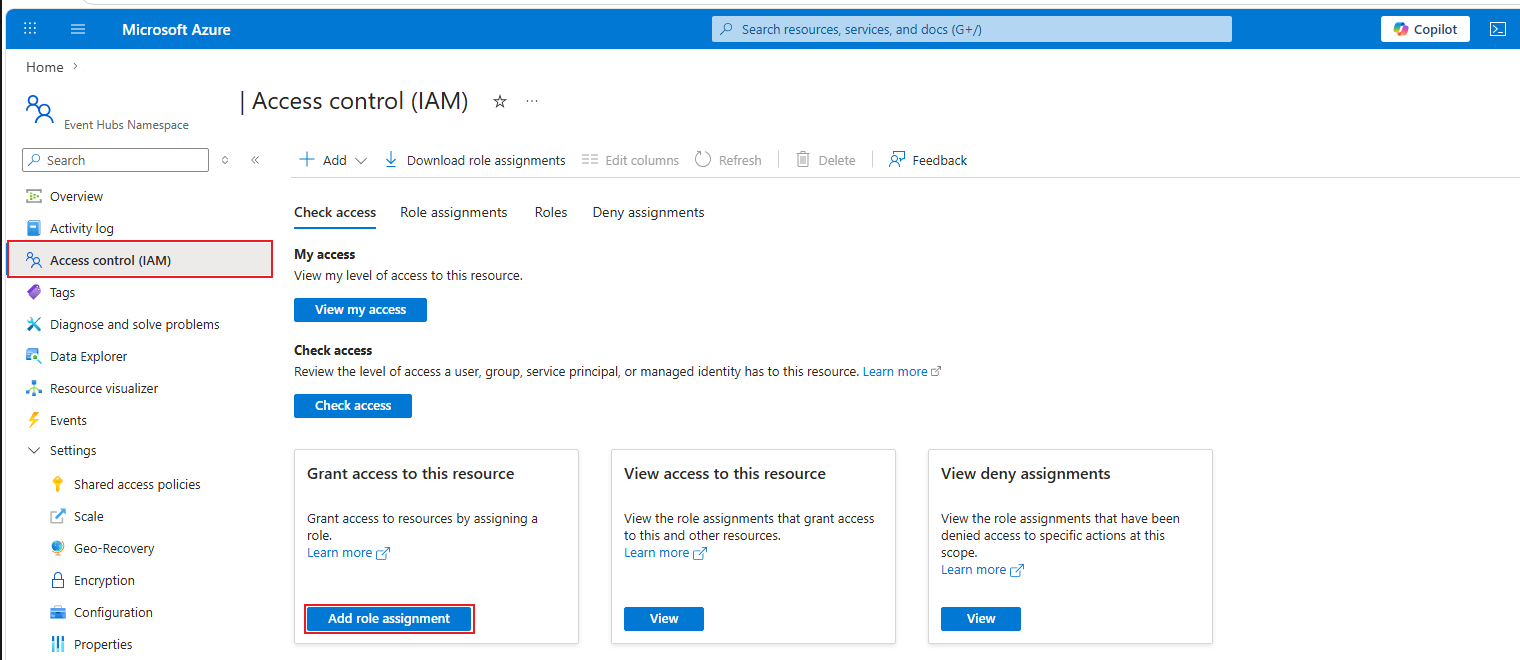Image resolution: width=1520 pixels, height=660 pixels.
Task: Favorite this page with the star icon
Action: coord(500,101)
